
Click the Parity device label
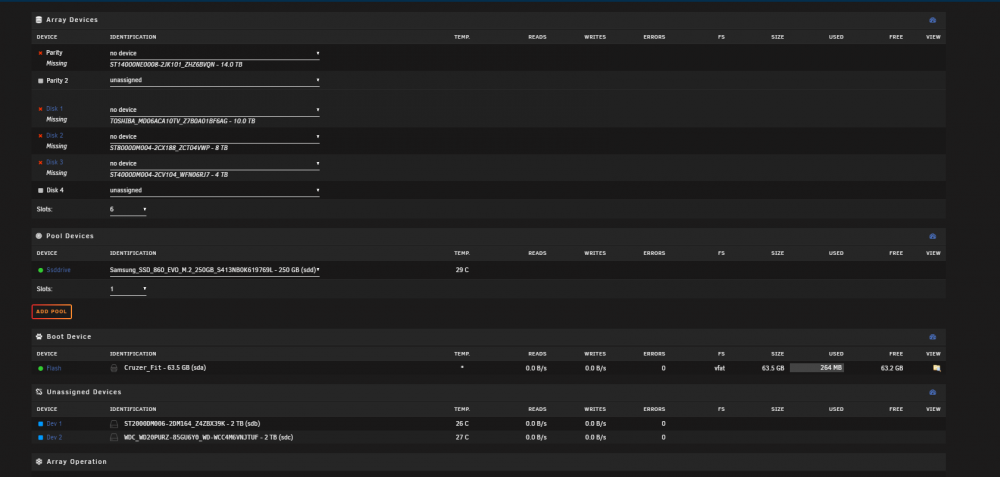(54, 53)
